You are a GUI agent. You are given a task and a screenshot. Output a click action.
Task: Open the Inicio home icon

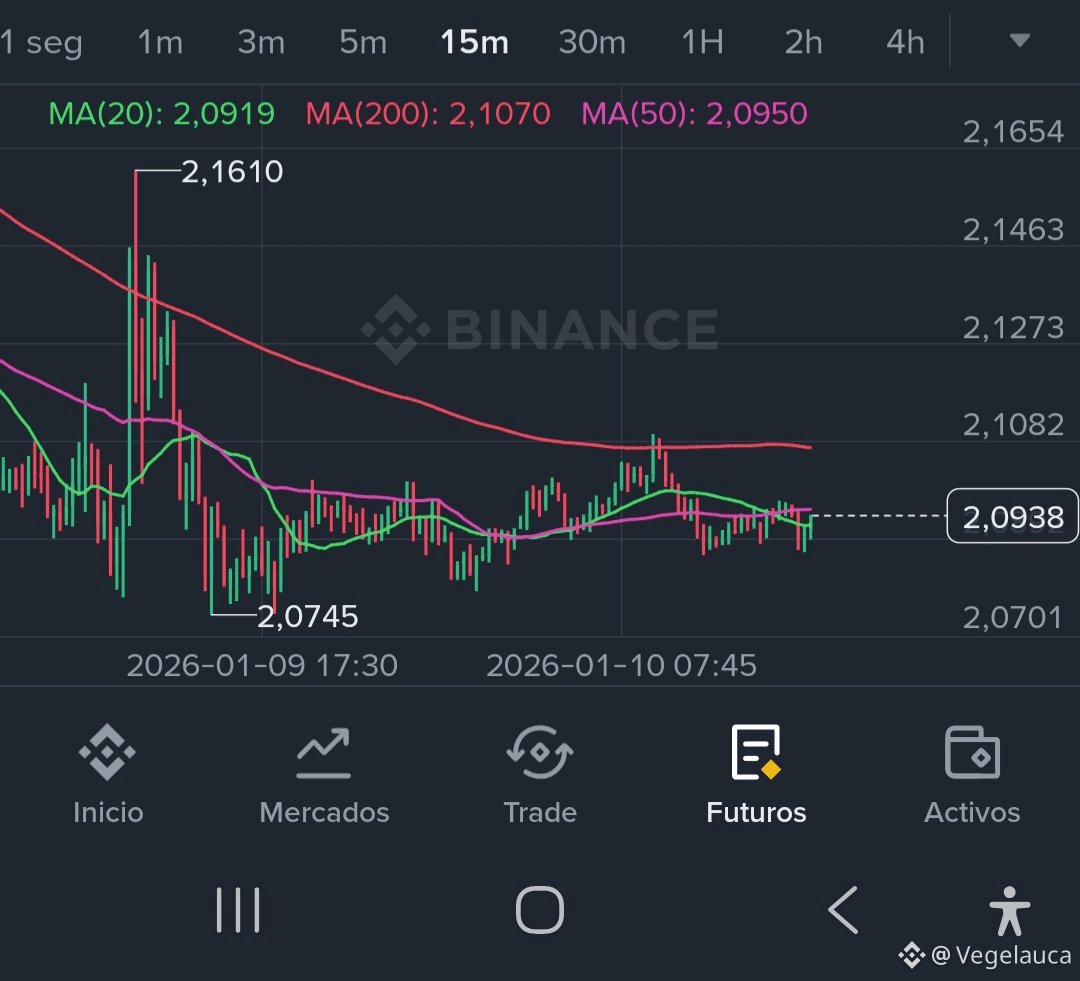tap(107, 753)
